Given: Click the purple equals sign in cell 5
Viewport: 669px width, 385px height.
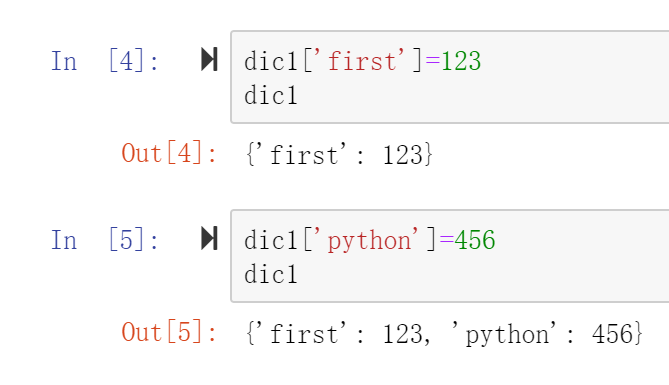Looking at the screenshot, I should pos(447,239).
